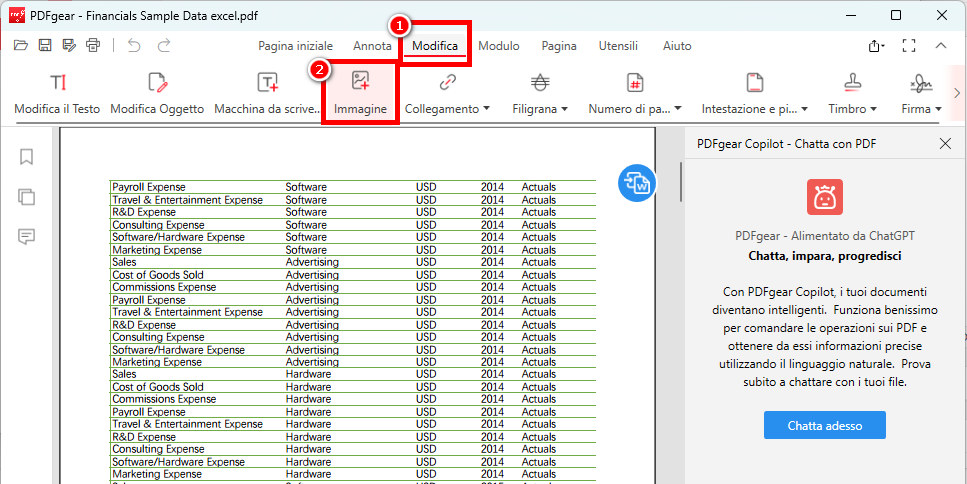
Task: Collapse the ribbon with the chevron
Action: 941,46
